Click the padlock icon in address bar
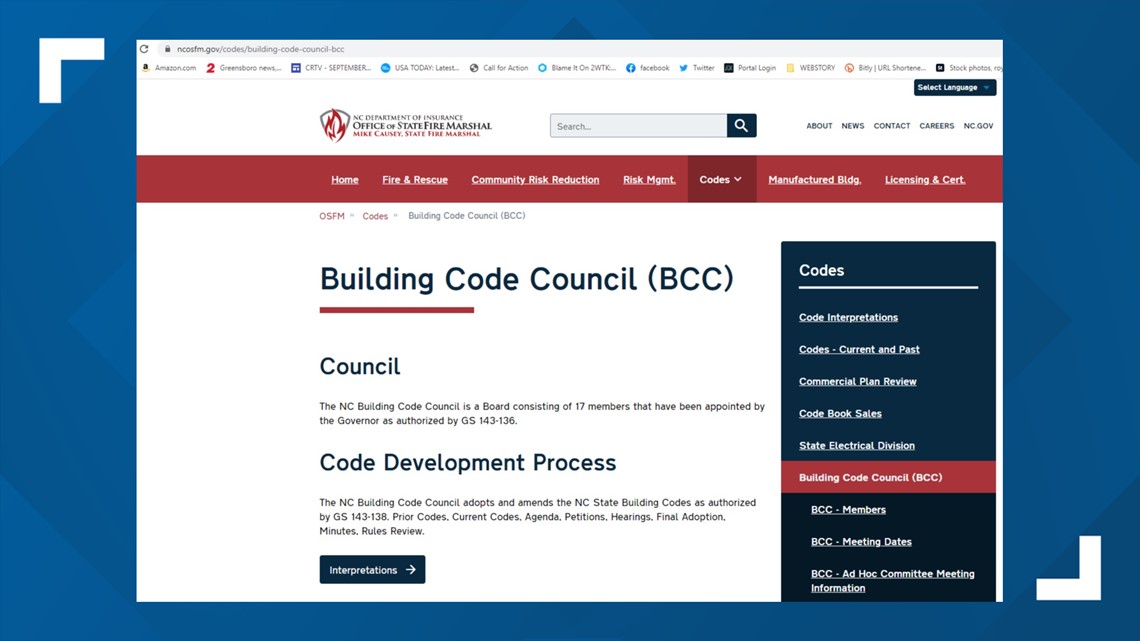1140x641 pixels. tap(167, 49)
